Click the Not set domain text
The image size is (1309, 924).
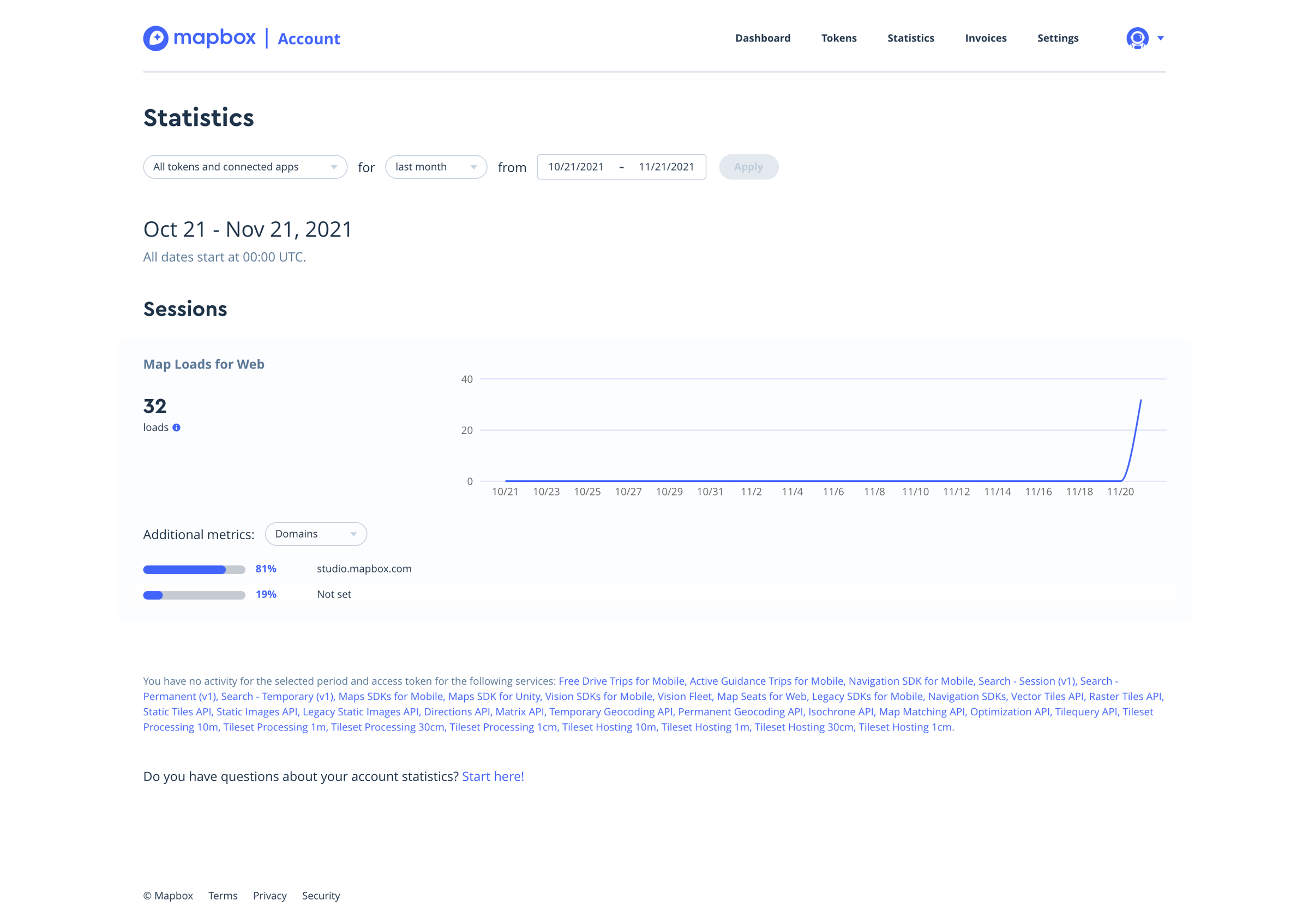coord(333,594)
